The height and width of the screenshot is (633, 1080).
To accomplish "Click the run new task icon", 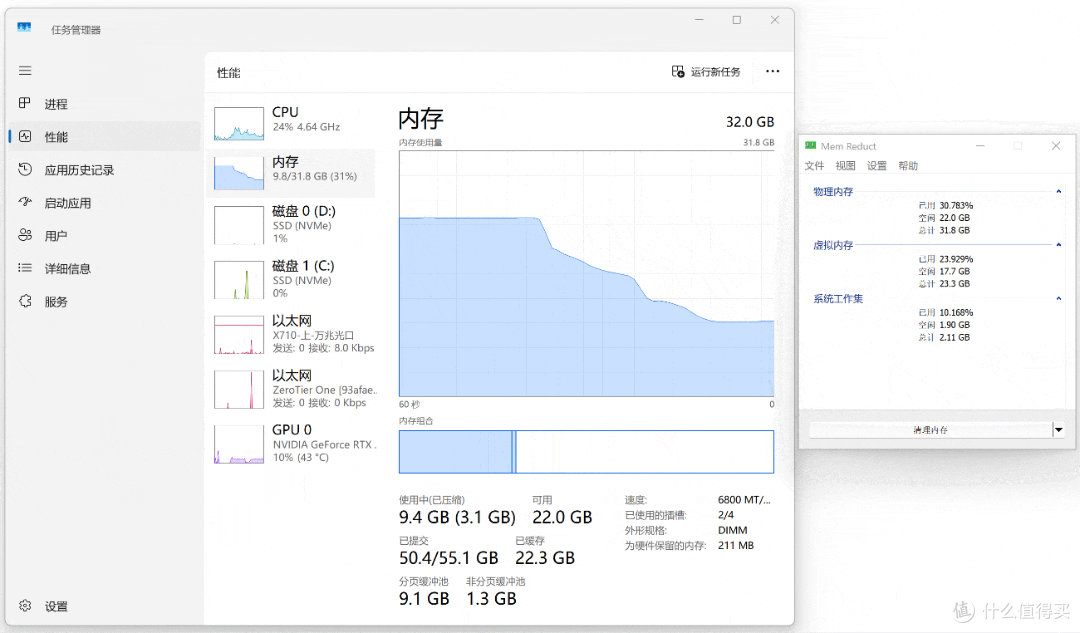I will 678,72.
